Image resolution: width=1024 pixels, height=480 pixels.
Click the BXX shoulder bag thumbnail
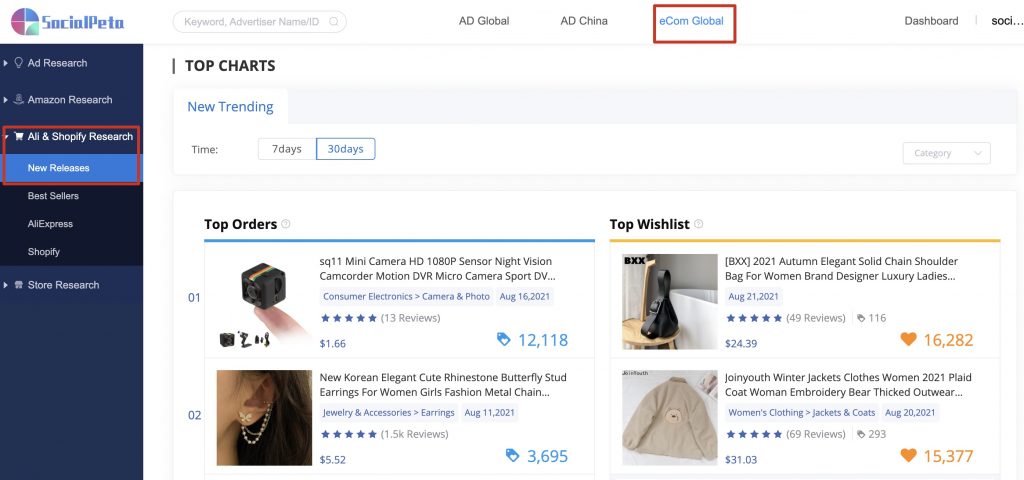[x=669, y=301]
